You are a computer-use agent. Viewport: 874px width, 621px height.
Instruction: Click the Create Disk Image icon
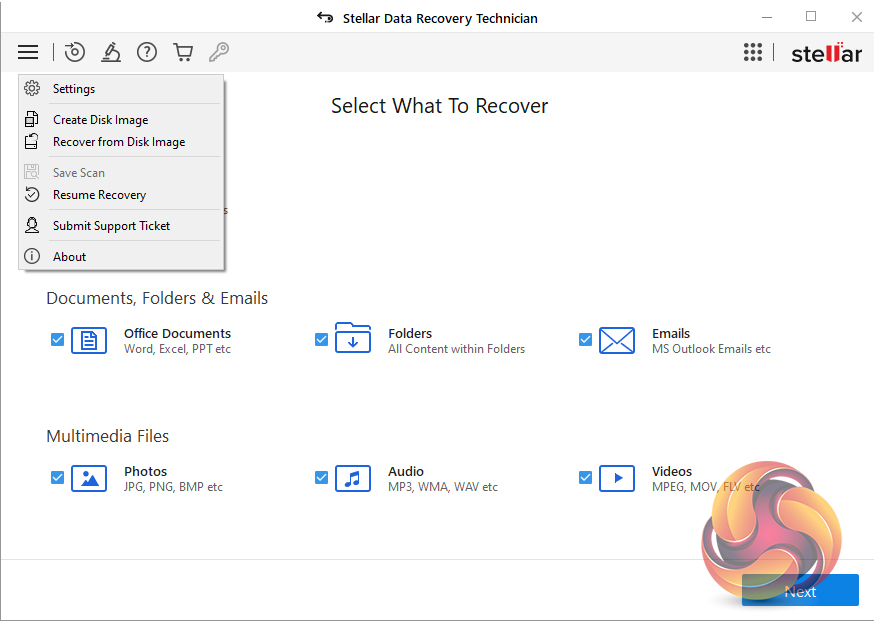[32, 119]
